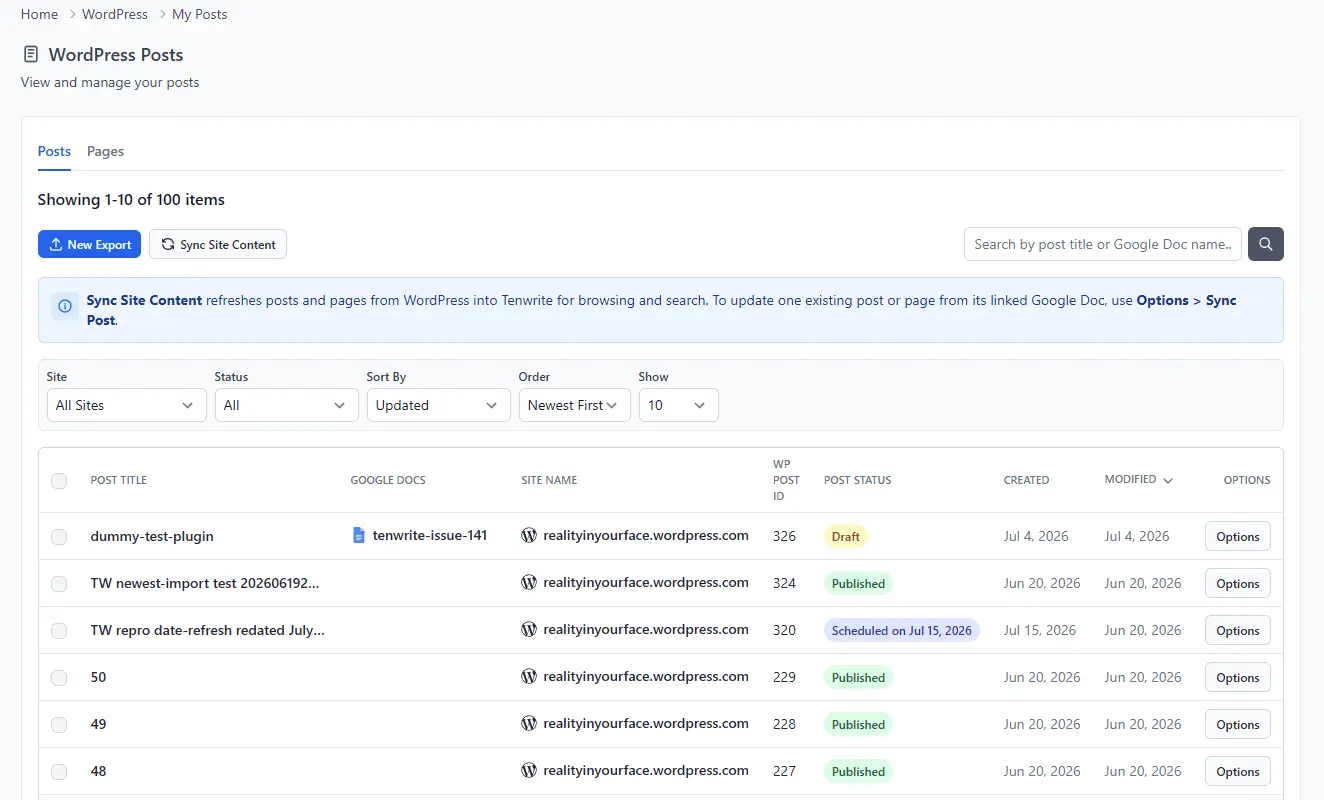Open the tenwrite-issue-141 Google Doc link
The width and height of the screenshot is (1324, 800).
(430, 535)
